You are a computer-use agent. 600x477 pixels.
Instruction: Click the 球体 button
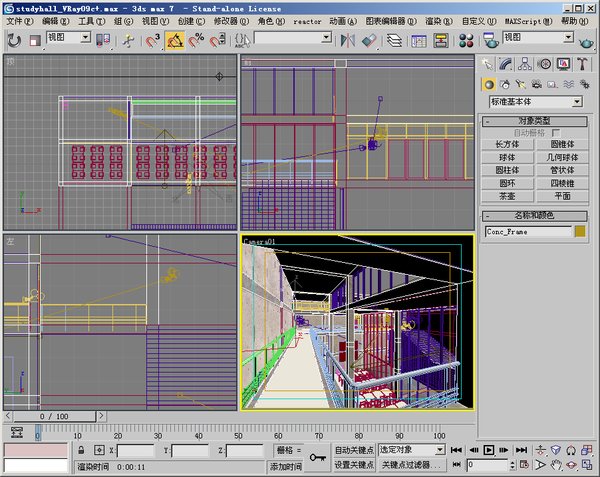[x=507, y=157]
